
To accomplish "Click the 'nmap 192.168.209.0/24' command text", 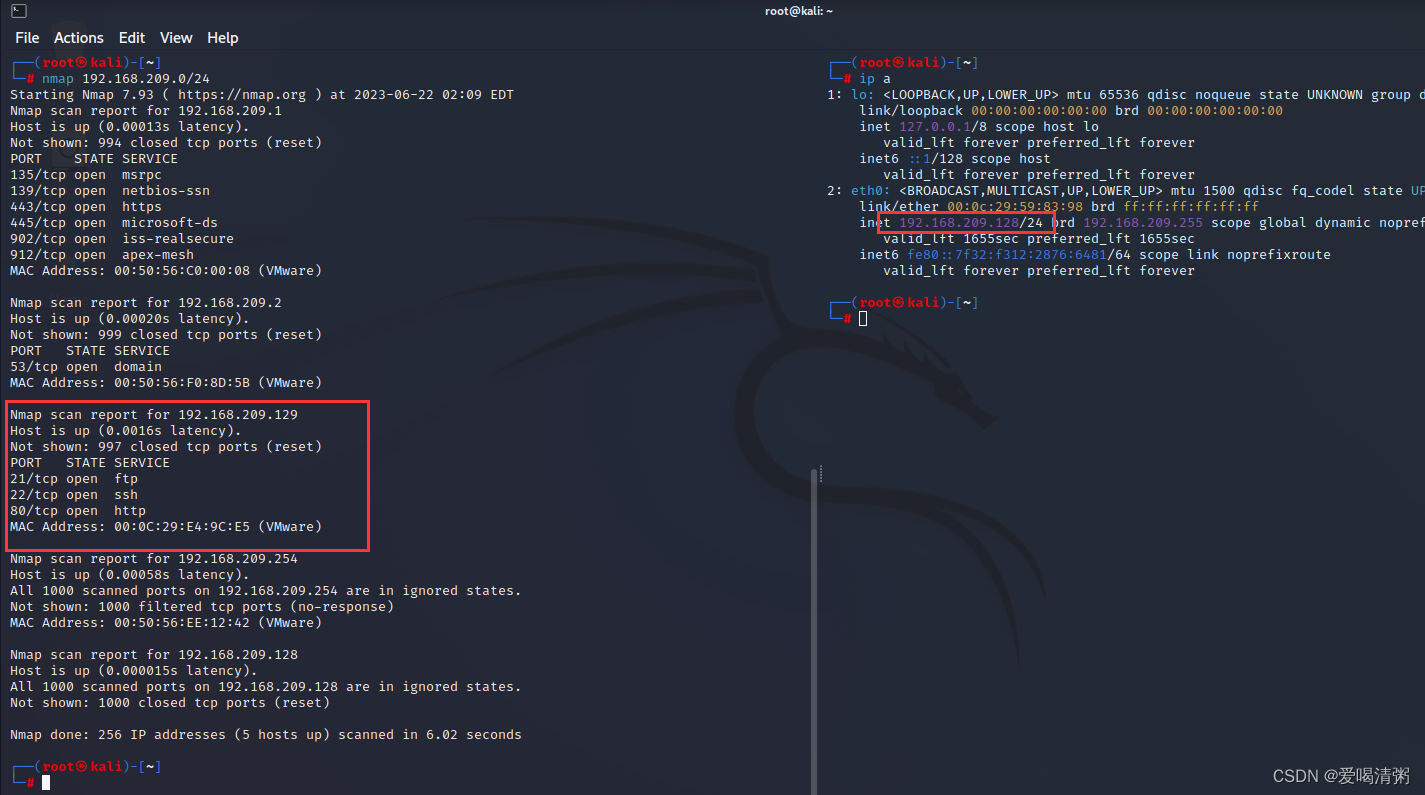I will pos(125,78).
